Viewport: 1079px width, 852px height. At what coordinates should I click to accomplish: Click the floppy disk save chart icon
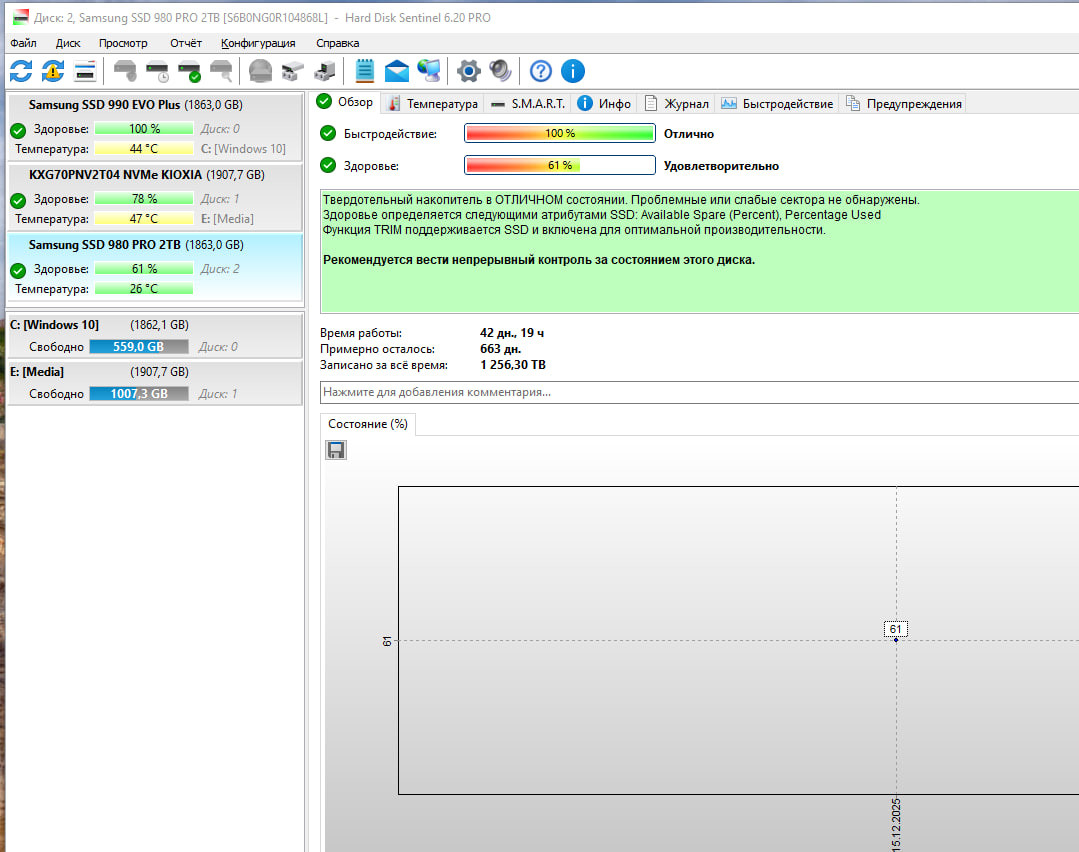pyautogui.click(x=336, y=450)
